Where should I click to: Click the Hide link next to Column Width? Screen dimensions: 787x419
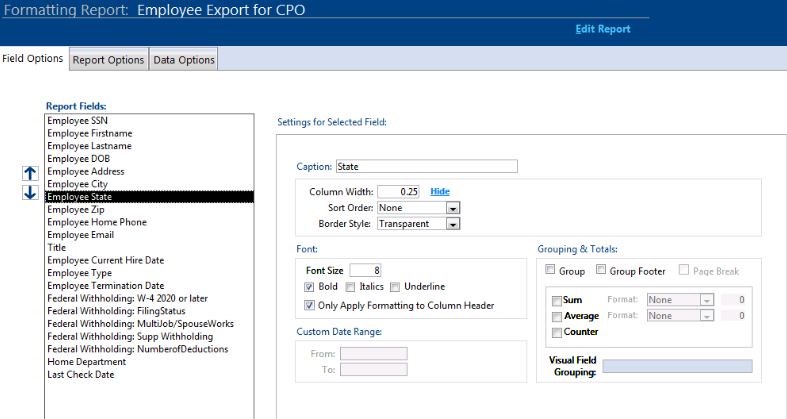(x=440, y=191)
